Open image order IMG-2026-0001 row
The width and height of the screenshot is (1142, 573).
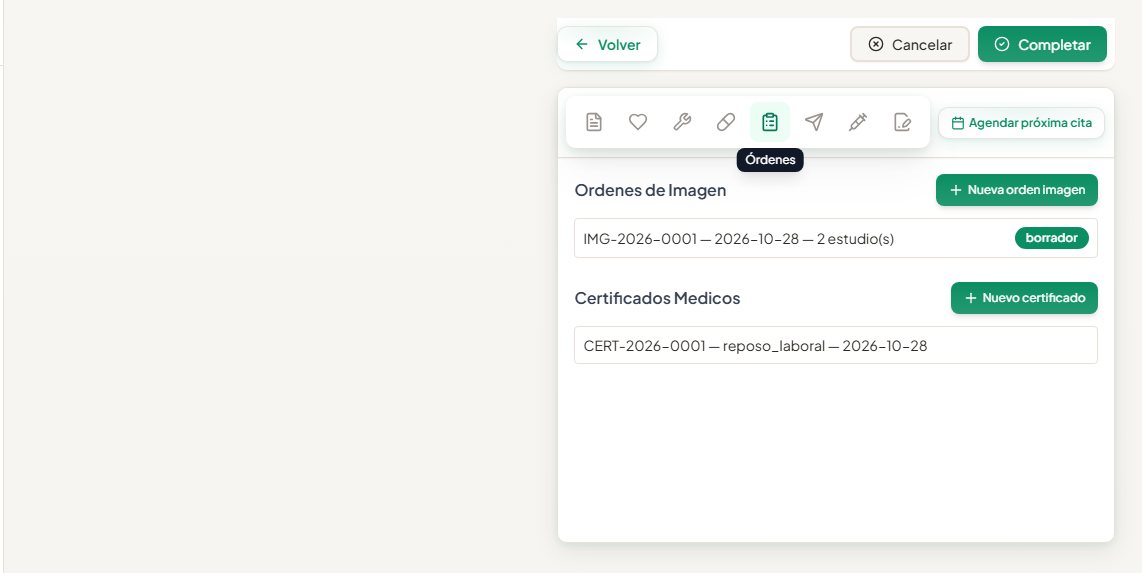[x=835, y=238]
